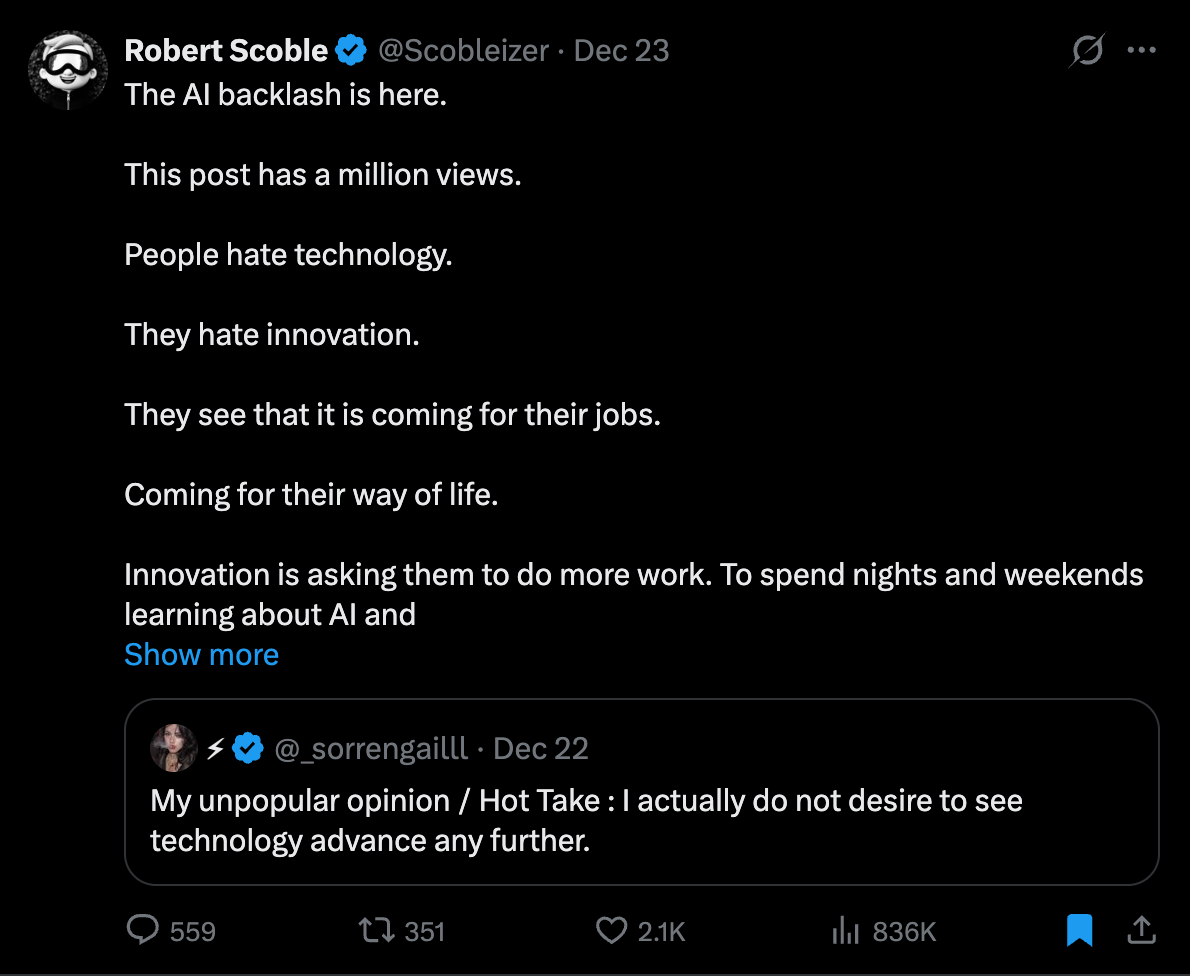Open Robert Scoble's profile name link
This screenshot has width=1190, height=976.
(226, 50)
